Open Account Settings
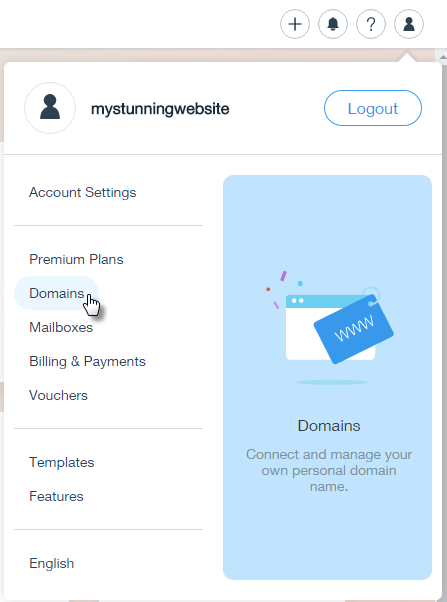Viewport: 447px width, 602px height. click(83, 192)
